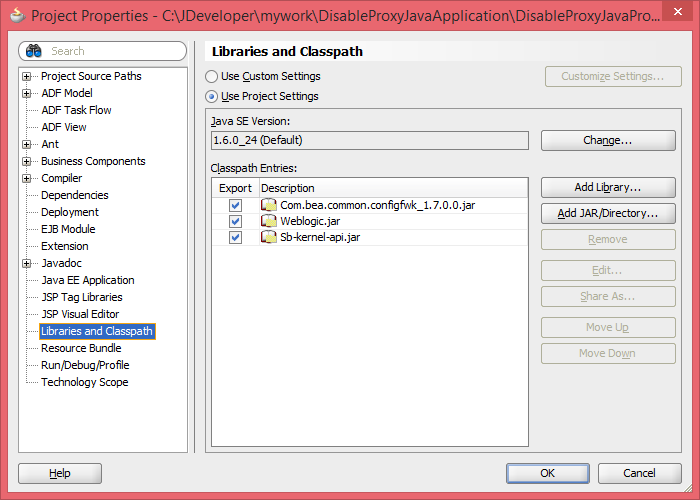
Task: Expand the Ant tree node
Action: (x=27, y=144)
